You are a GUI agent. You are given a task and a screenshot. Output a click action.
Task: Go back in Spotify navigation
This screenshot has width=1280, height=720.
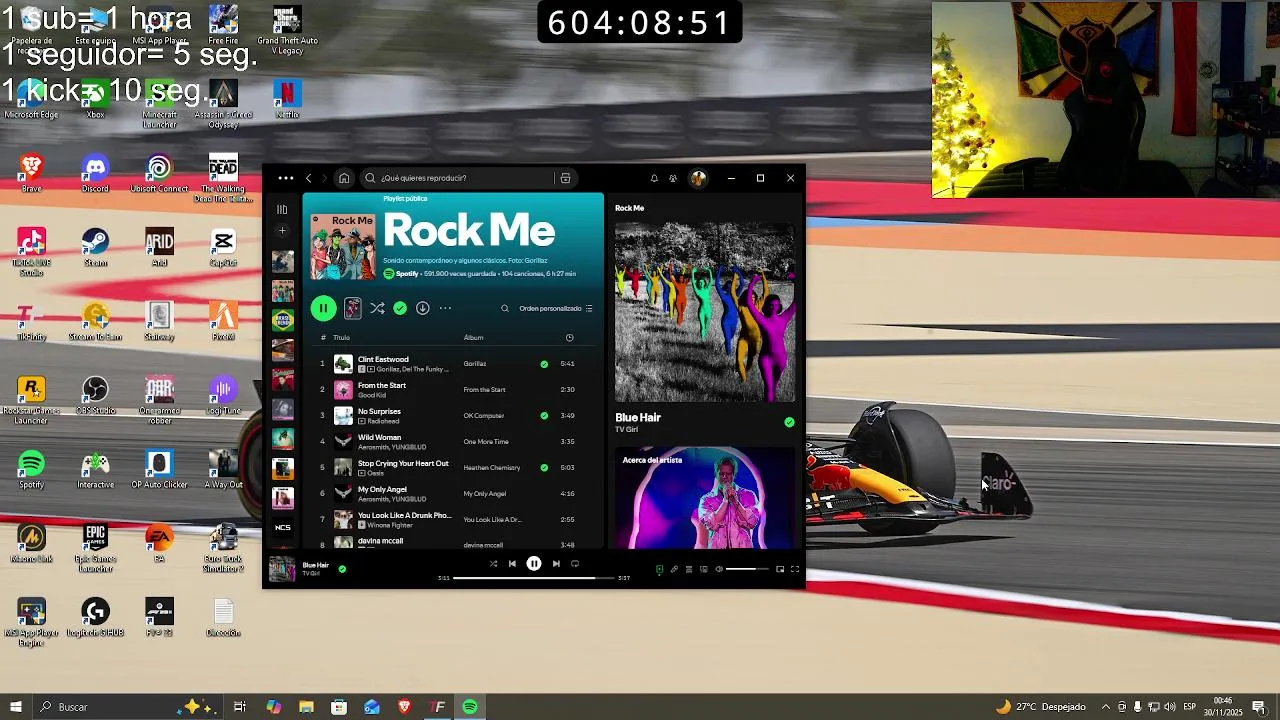[309, 178]
